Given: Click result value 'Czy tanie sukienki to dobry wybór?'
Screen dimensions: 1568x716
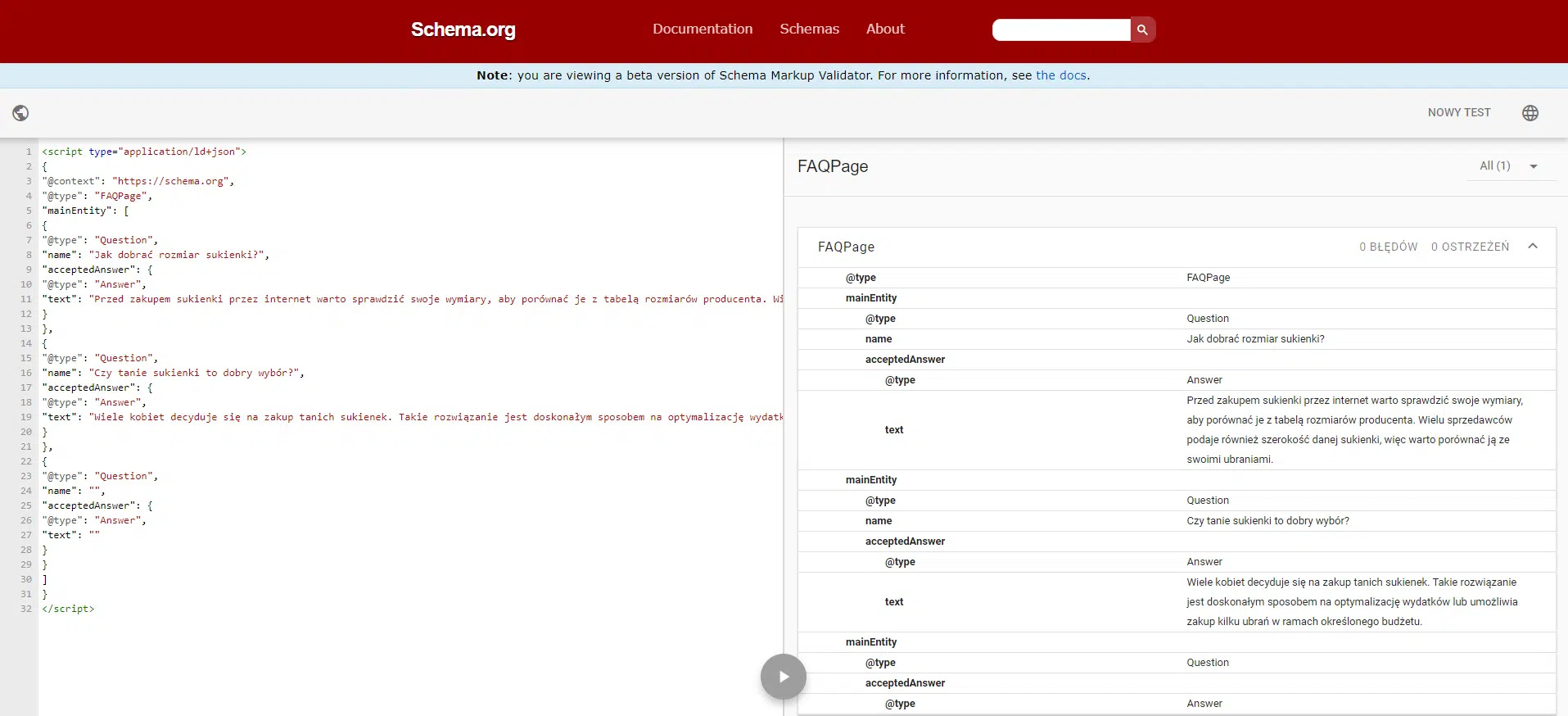Looking at the screenshot, I should click(x=1268, y=521).
